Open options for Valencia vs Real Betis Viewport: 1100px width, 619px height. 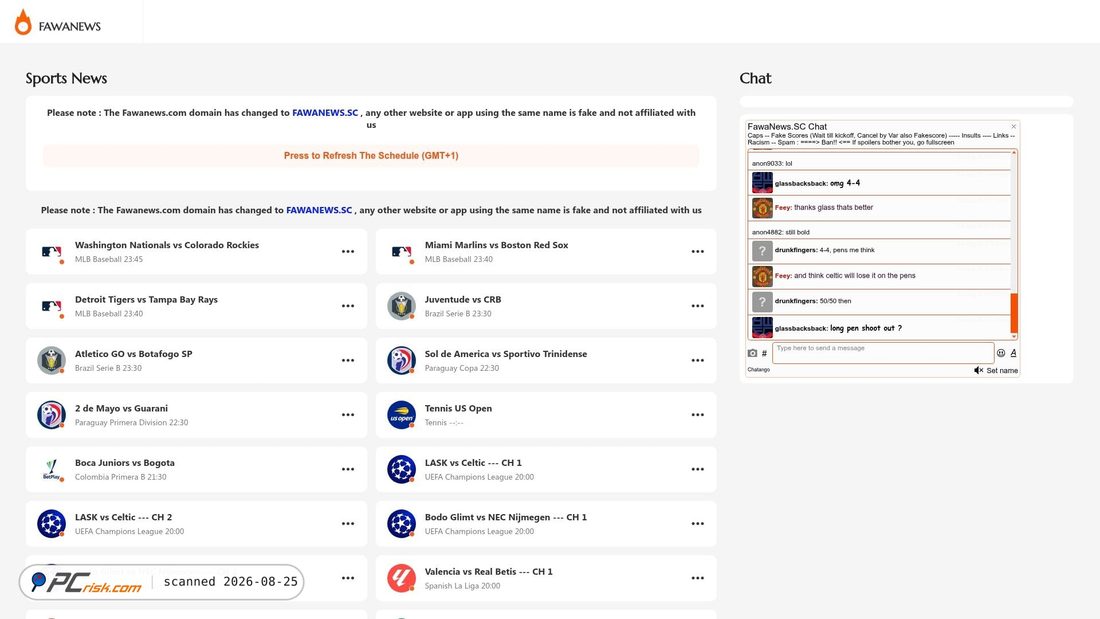pos(697,578)
